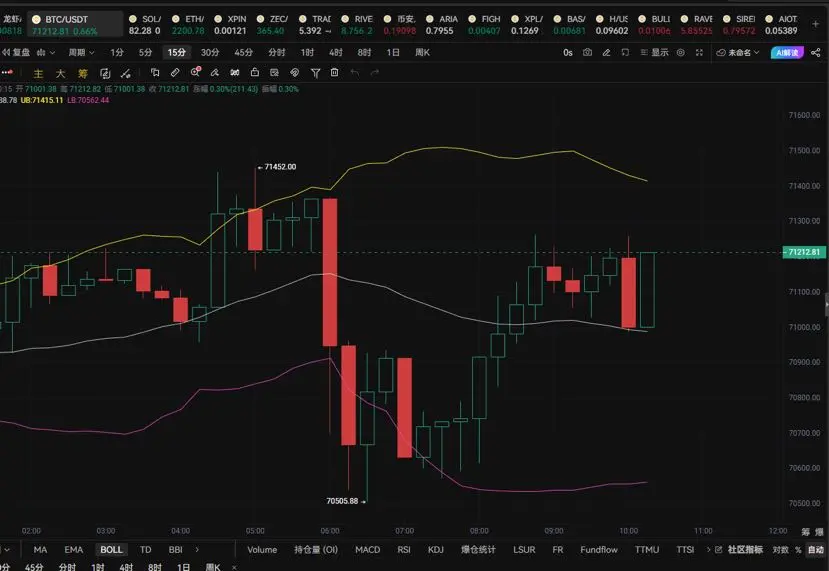Toggle the MA indicator
This screenshot has width=829, height=571.
point(40,550)
